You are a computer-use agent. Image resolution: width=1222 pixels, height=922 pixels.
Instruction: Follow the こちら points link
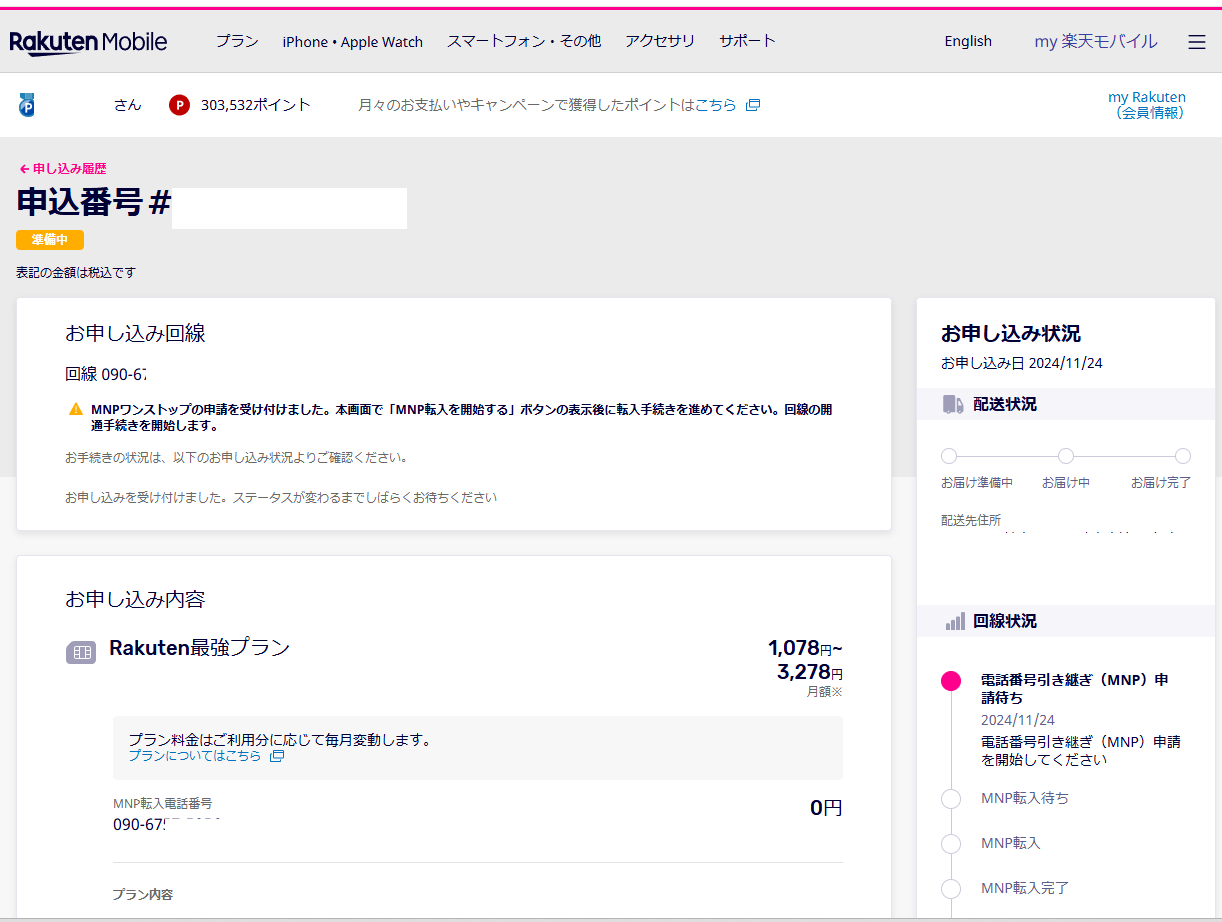(x=716, y=105)
